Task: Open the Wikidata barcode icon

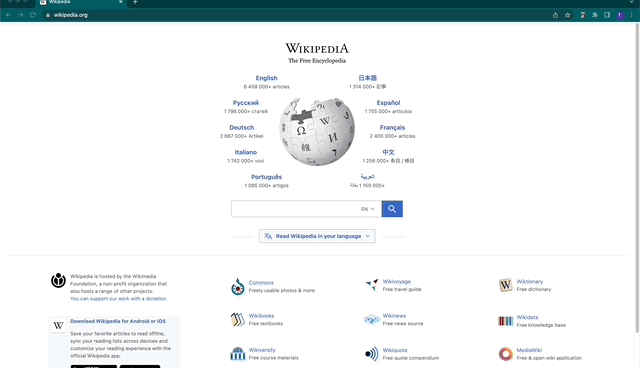Action: [x=505, y=321]
